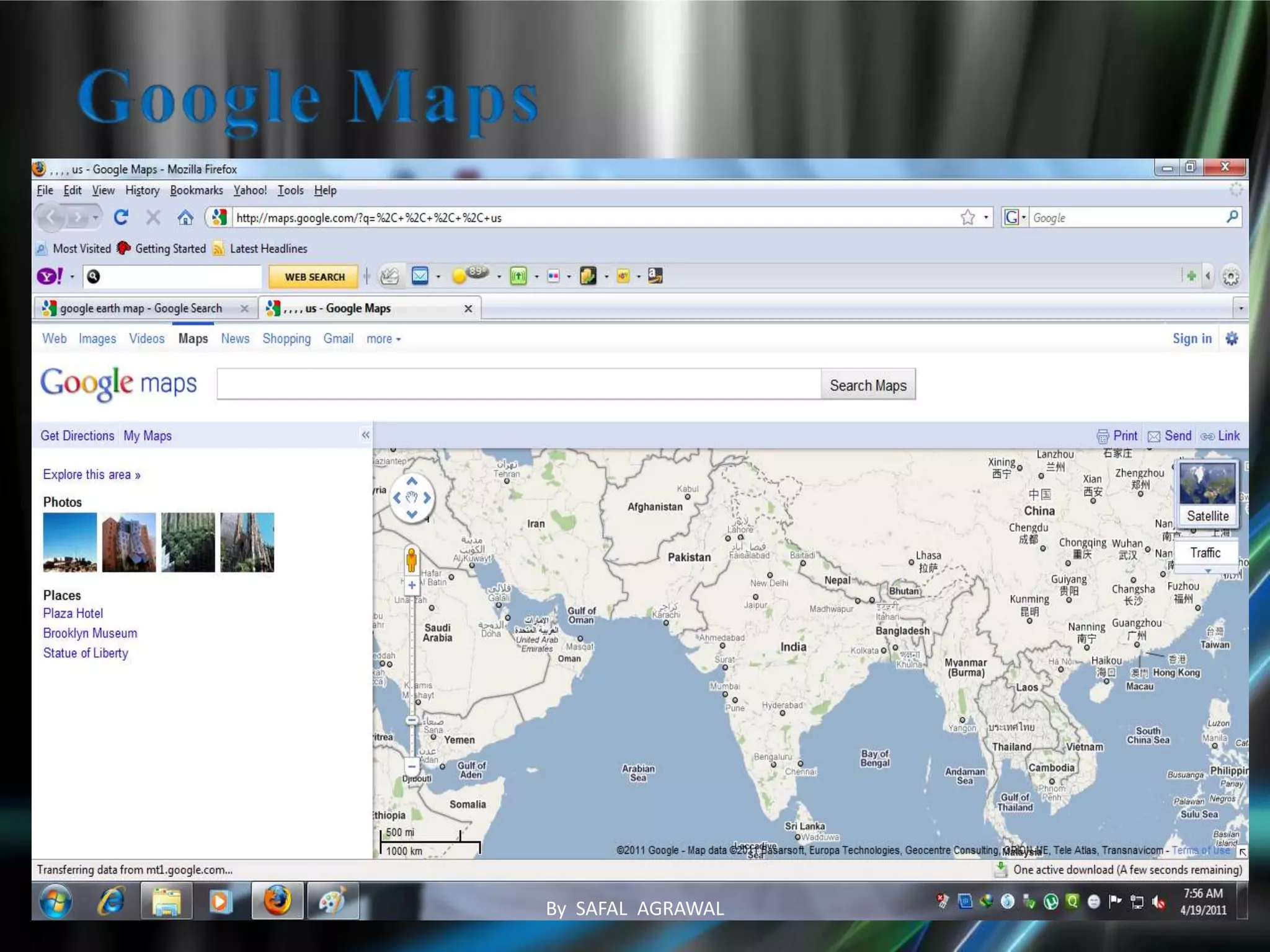Image resolution: width=1270 pixels, height=952 pixels.
Task: Open the Firefox icon in the Windows taskbar
Action: pos(277,901)
